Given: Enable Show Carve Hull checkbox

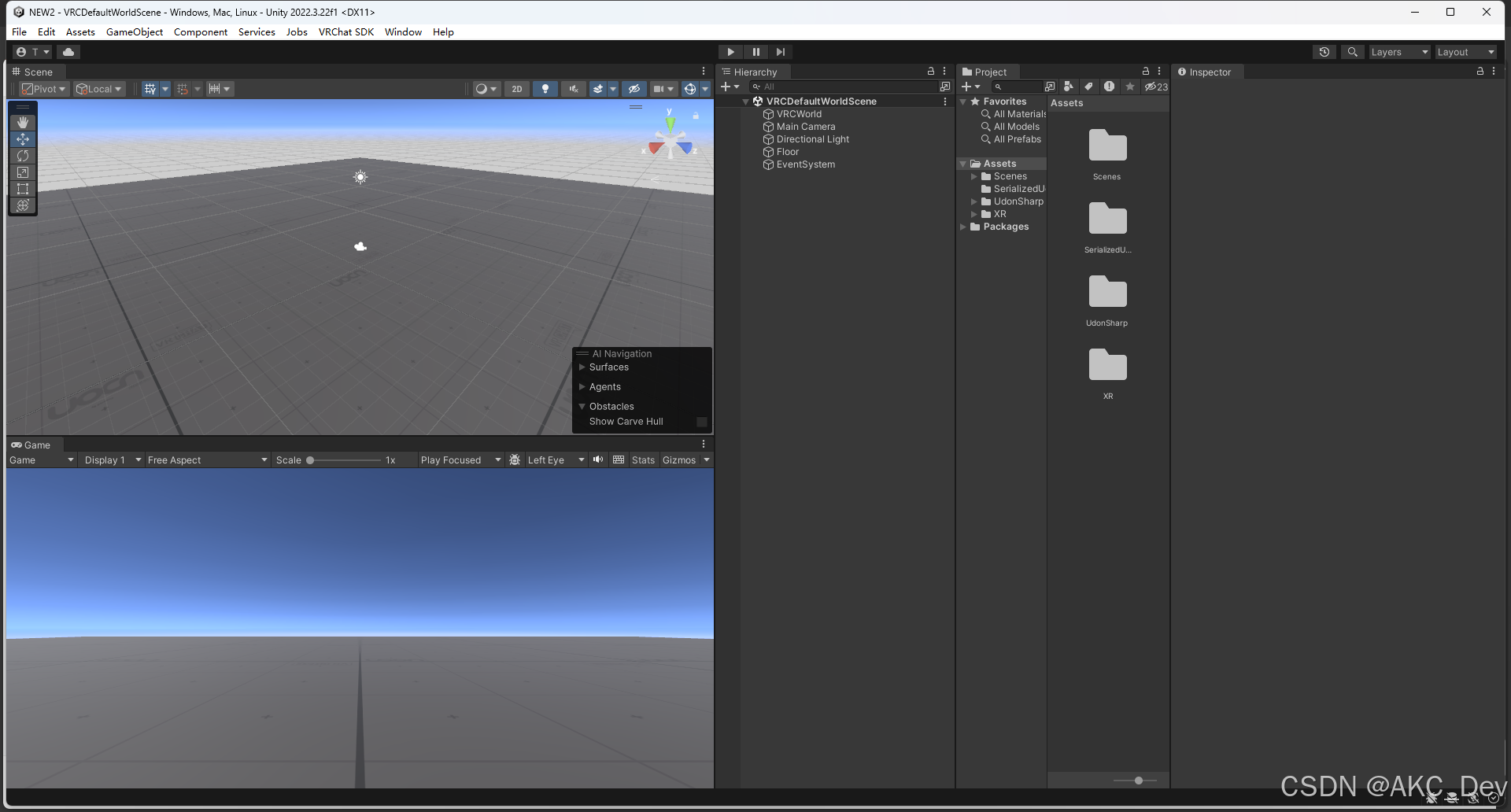Looking at the screenshot, I should point(702,422).
